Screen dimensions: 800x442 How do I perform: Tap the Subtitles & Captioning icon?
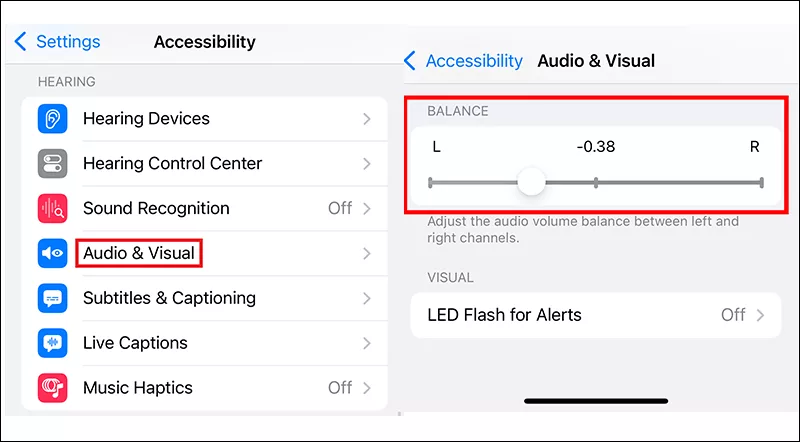[52, 298]
